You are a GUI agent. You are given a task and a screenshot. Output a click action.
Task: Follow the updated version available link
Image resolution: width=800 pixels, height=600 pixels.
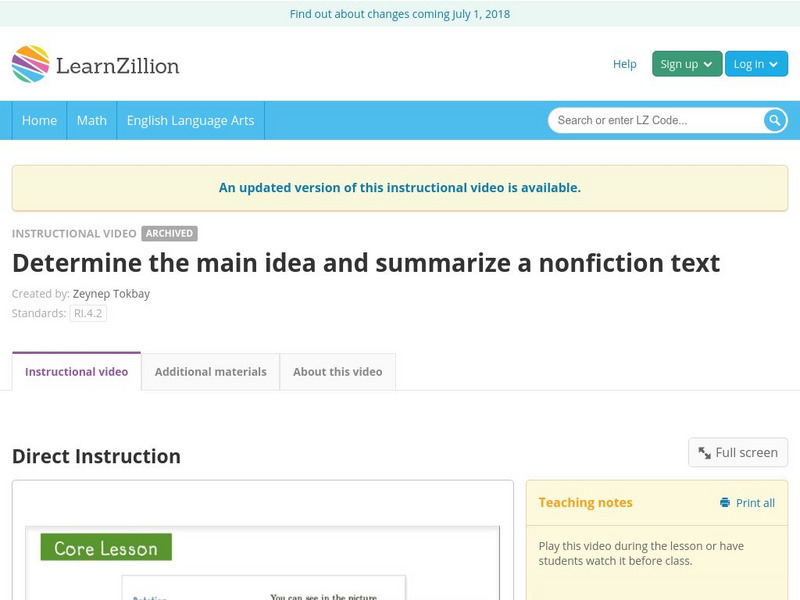400,187
